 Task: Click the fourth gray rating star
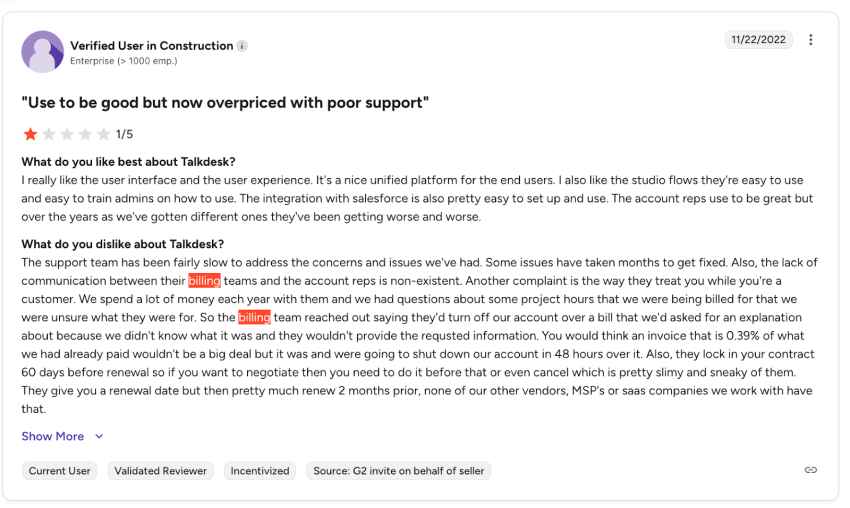pyautogui.click(x=85, y=134)
